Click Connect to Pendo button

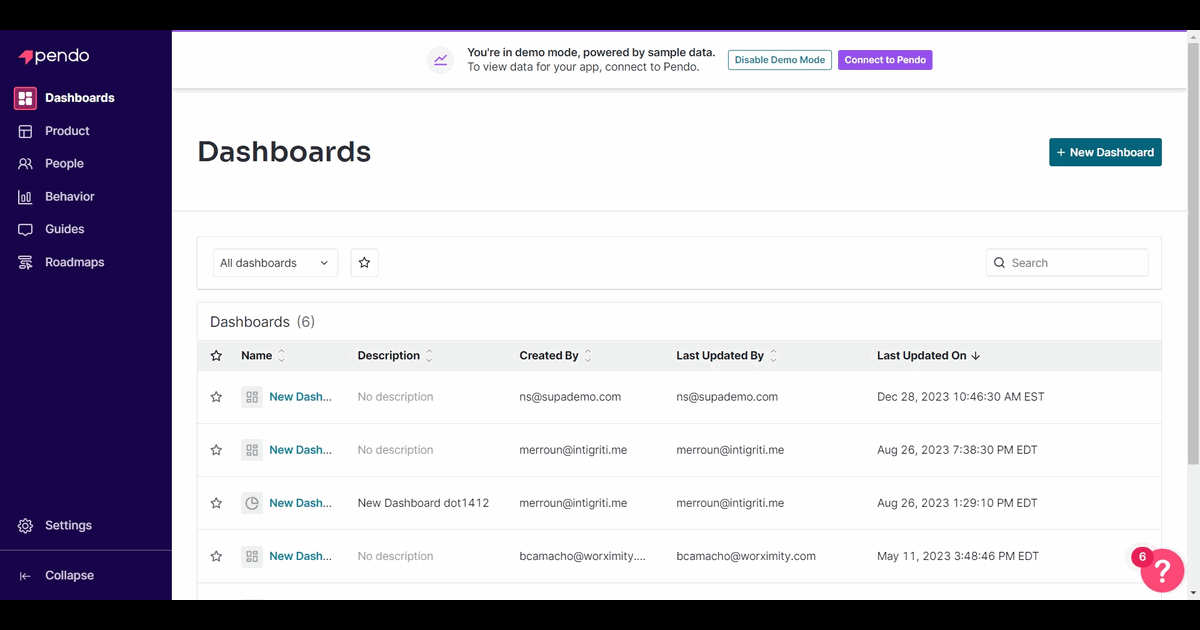885,60
